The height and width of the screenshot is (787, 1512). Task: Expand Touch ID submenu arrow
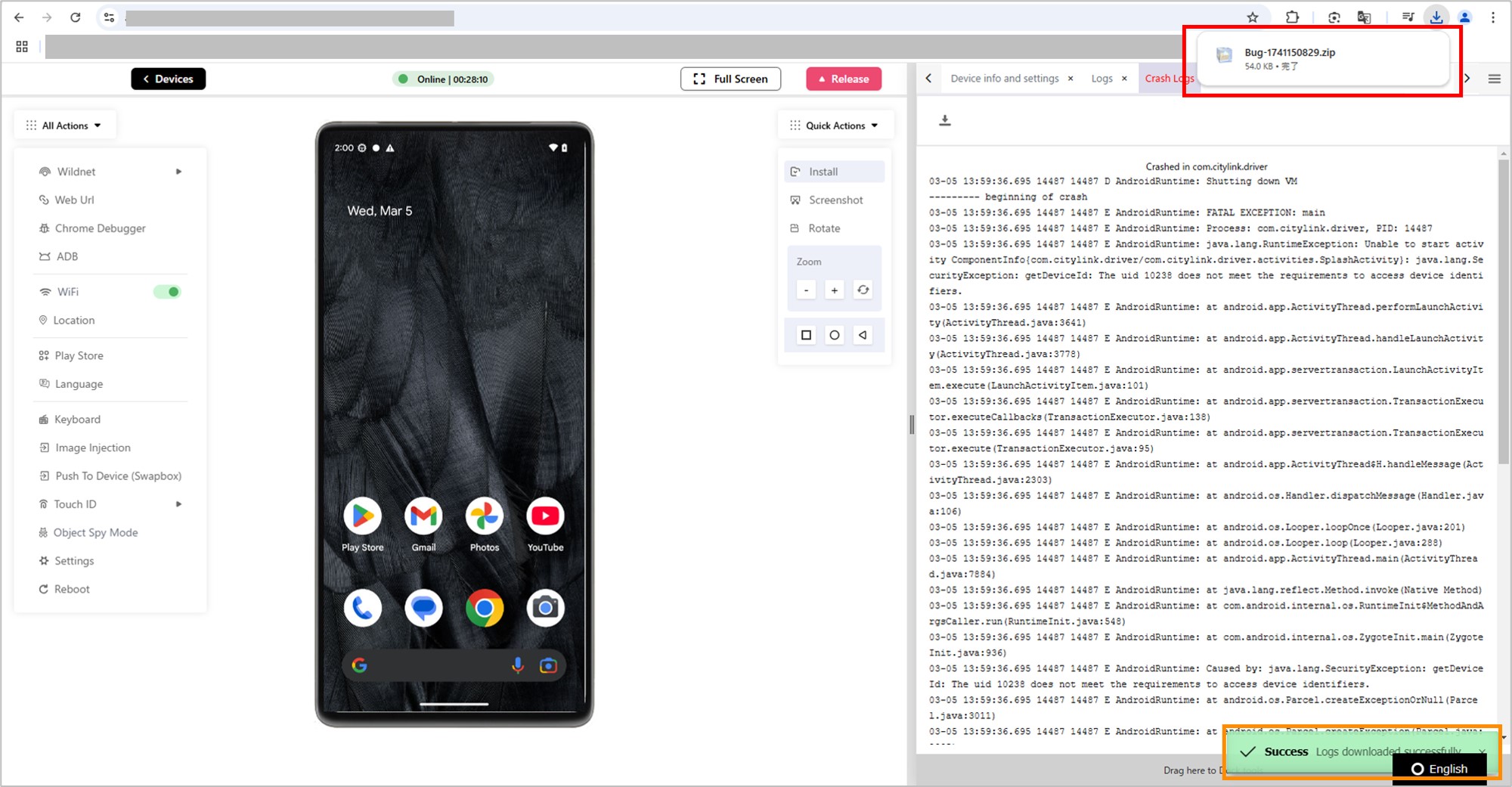[x=179, y=504]
